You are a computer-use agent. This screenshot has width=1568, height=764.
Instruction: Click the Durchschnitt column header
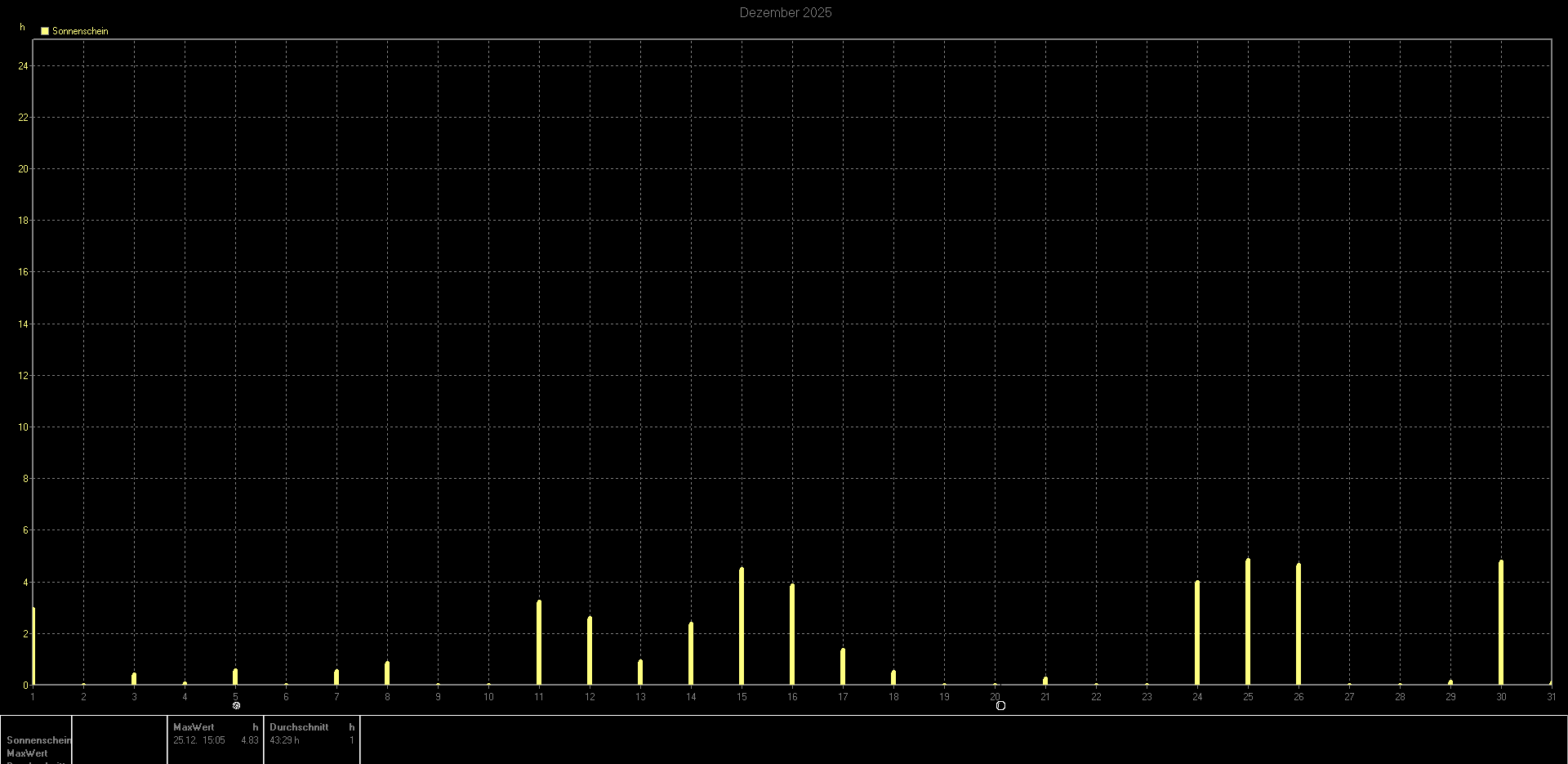click(299, 727)
